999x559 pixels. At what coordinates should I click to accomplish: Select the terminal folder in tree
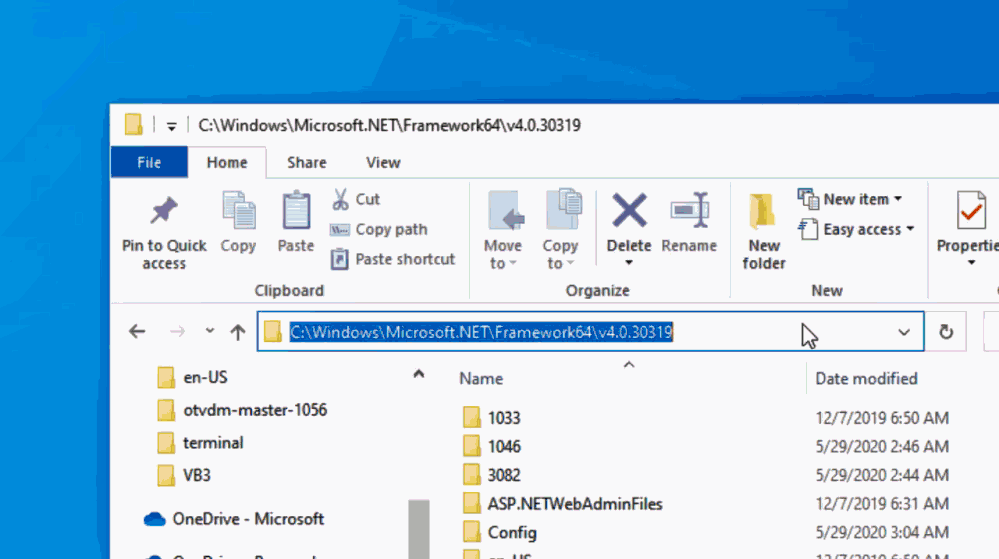[200, 442]
